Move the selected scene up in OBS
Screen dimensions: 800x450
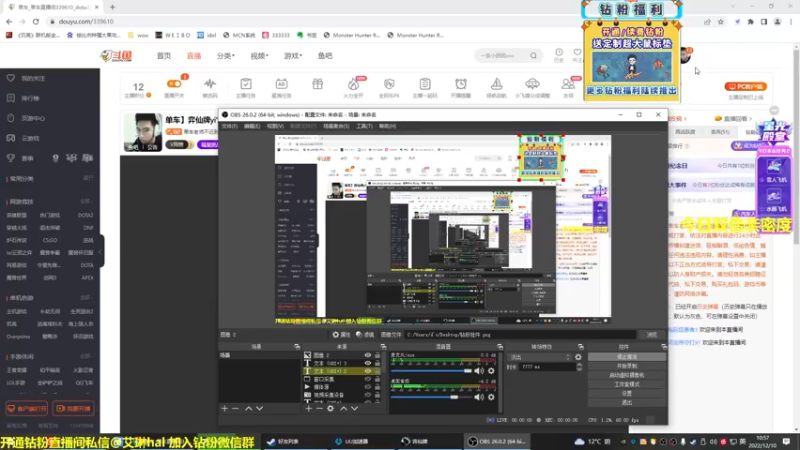(248, 408)
